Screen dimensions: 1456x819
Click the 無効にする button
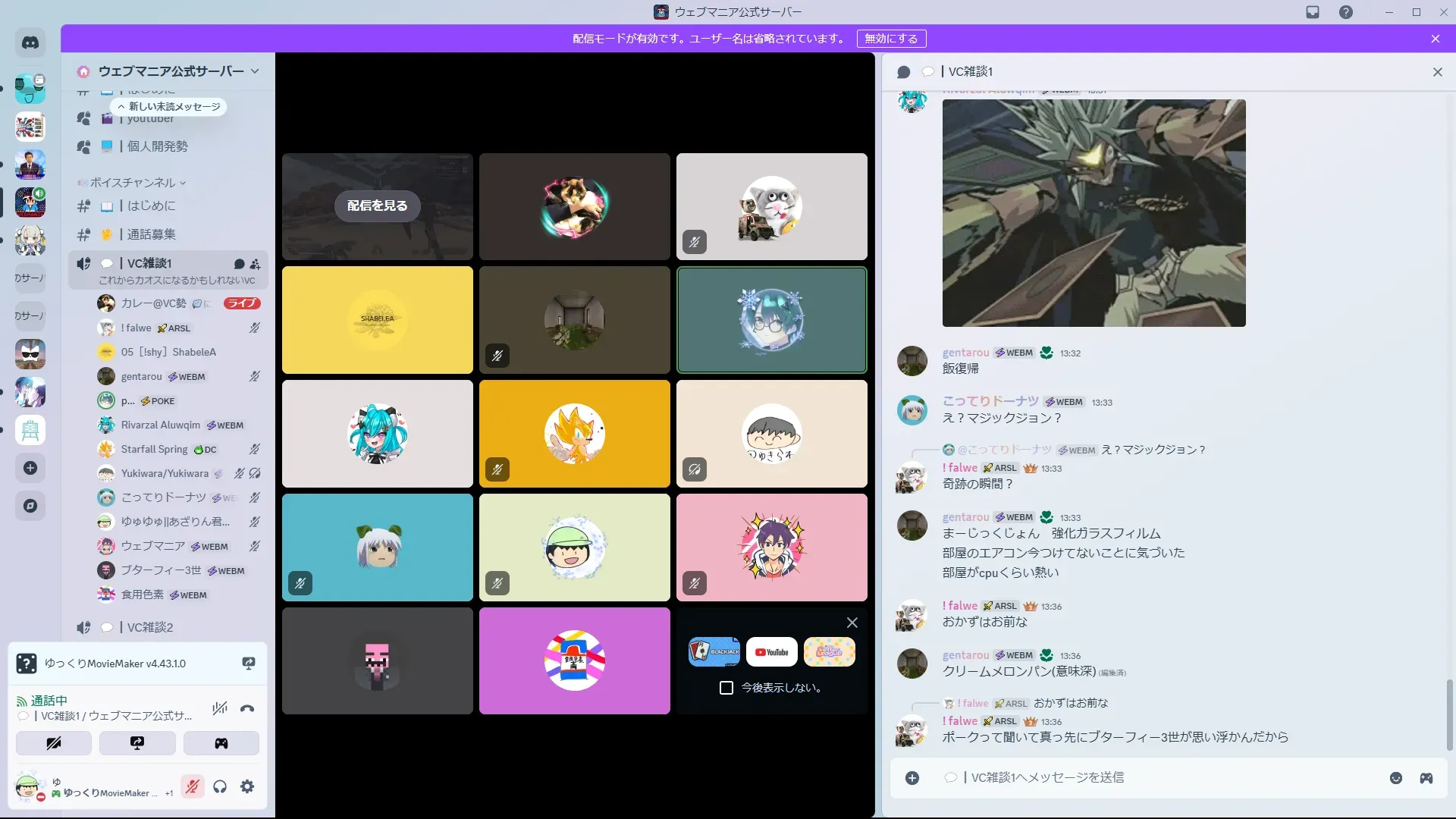point(891,39)
